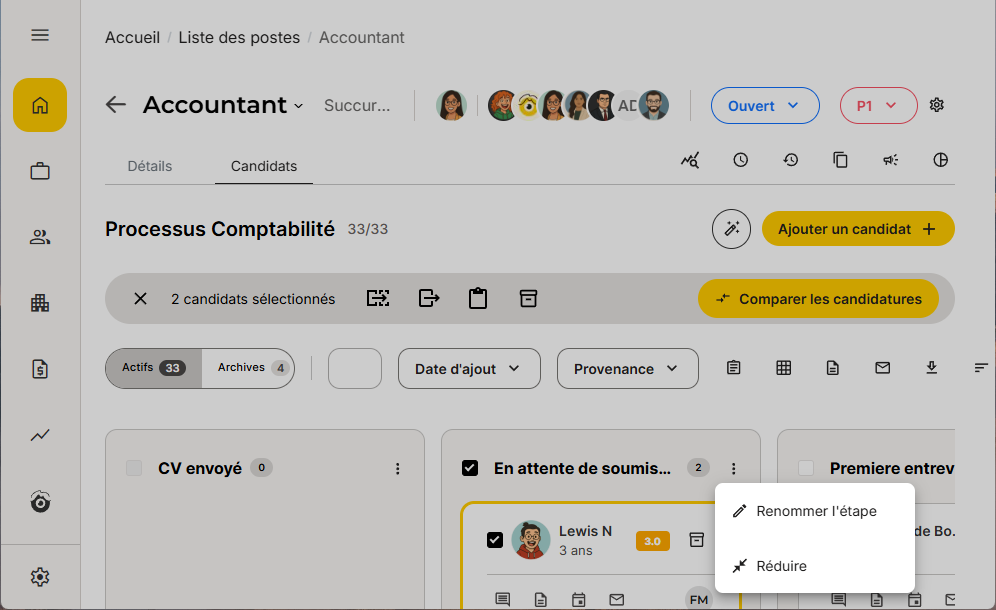This screenshot has height=610, width=996.
Task: Click the document icon in filter row
Action: coord(833,368)
